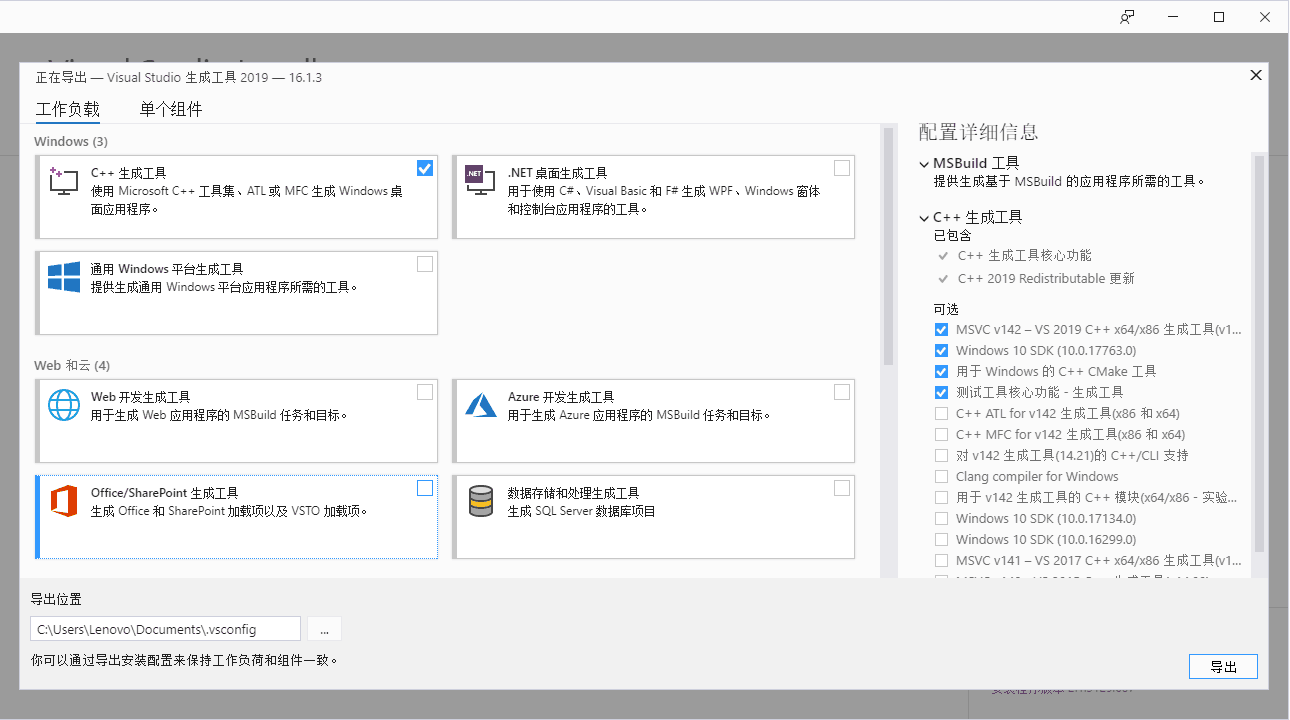Click the 配置详细信息 heading
The width and height of the screenshot is (1290, 720).
pos(978,132)
